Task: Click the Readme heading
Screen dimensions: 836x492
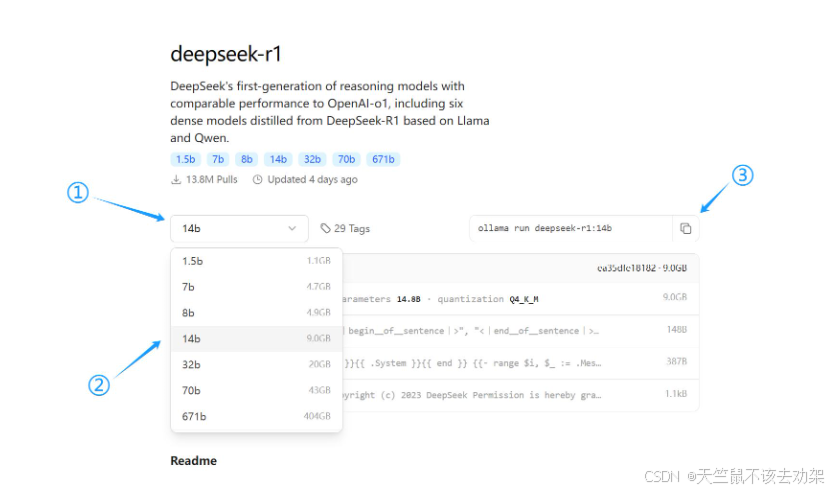Action: pos(194,461)
